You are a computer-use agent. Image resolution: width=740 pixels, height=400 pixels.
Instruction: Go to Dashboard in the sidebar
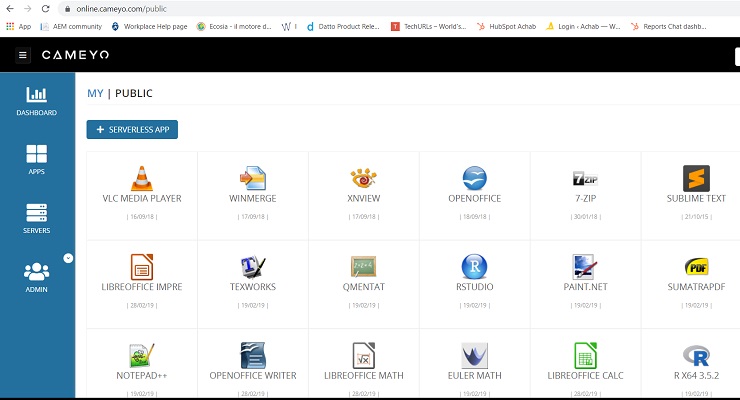[36, 102]
